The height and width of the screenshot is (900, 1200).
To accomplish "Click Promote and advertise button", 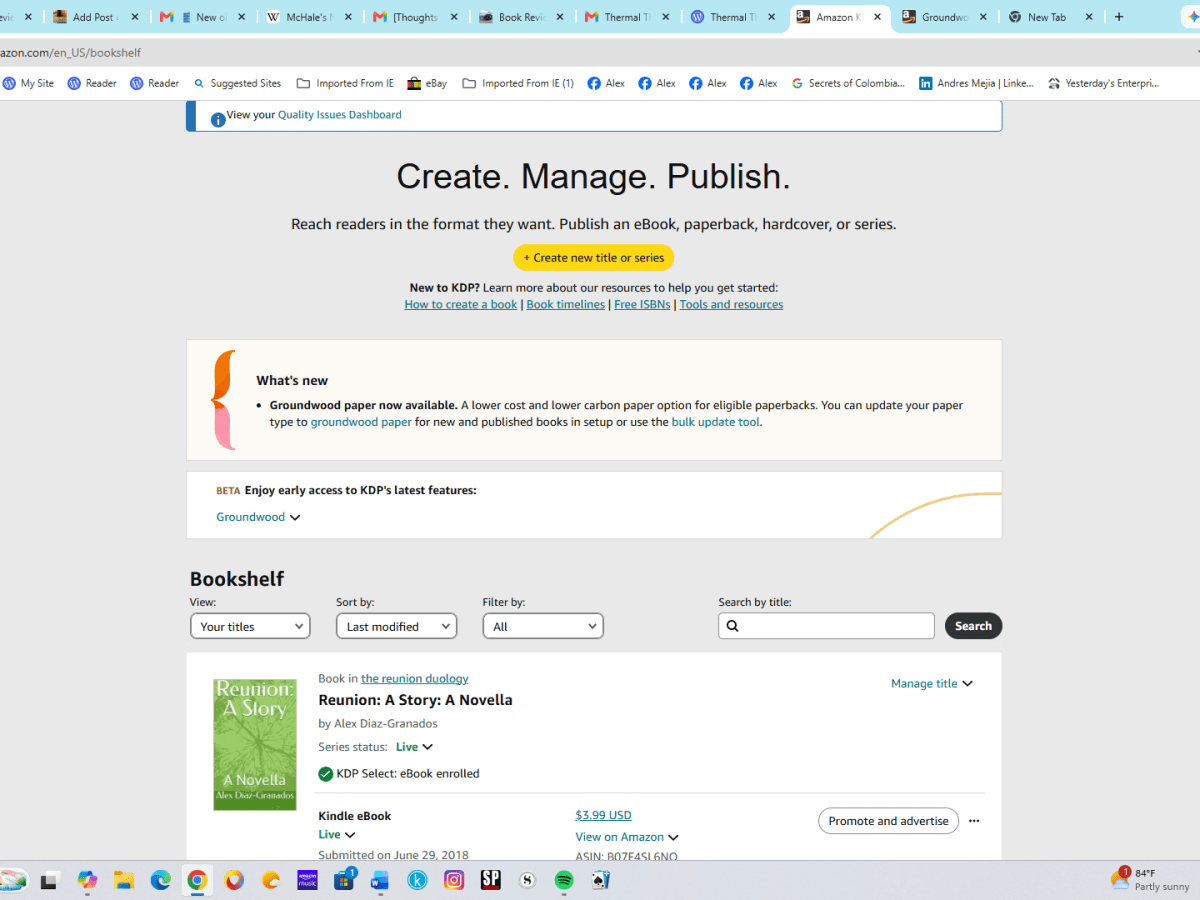I will tap(888, 821).
